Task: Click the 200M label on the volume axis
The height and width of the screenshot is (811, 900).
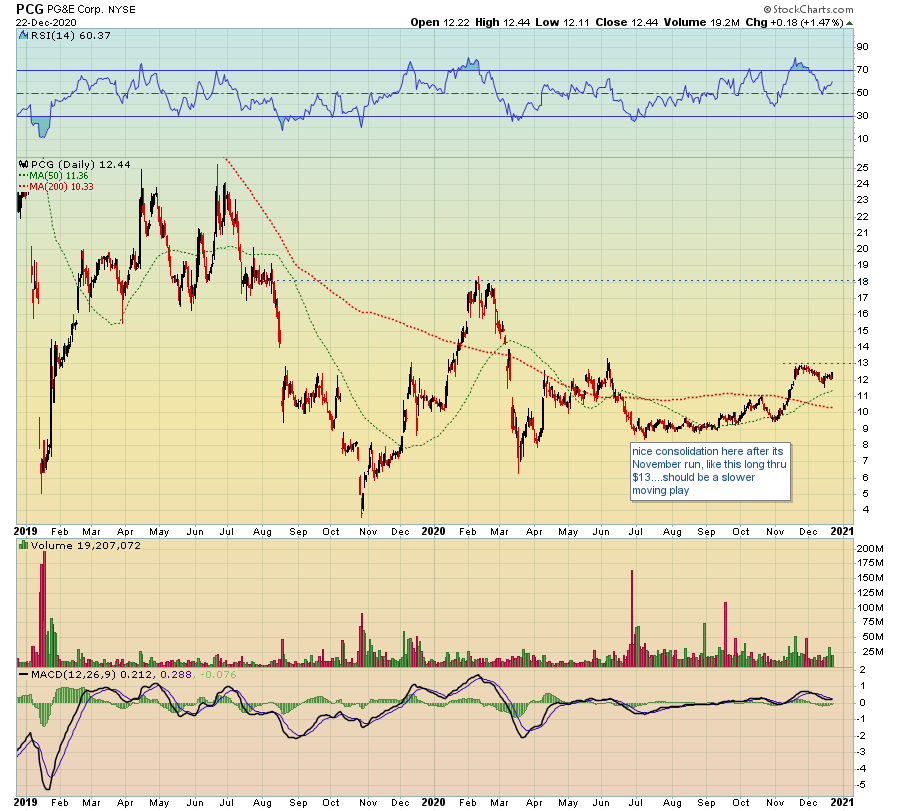Action: [870, 549]
